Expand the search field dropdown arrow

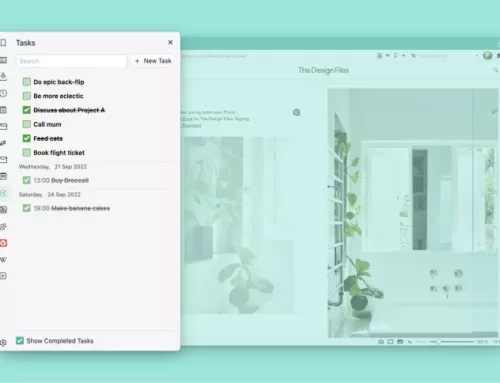pyautogui.click(x=476, y=56)
